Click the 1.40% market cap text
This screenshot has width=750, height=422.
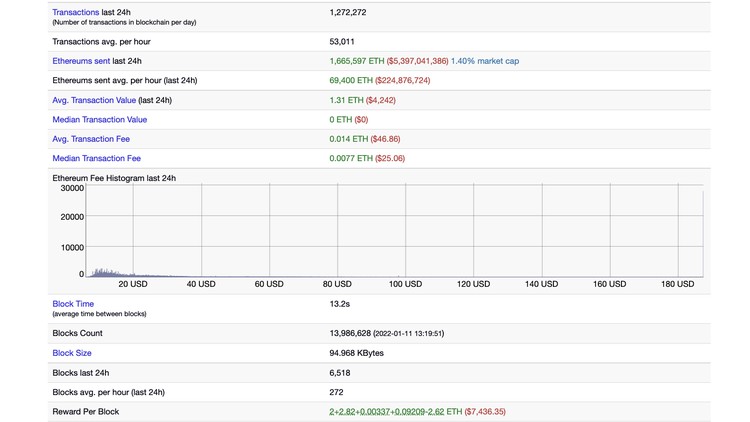point(485,61)
